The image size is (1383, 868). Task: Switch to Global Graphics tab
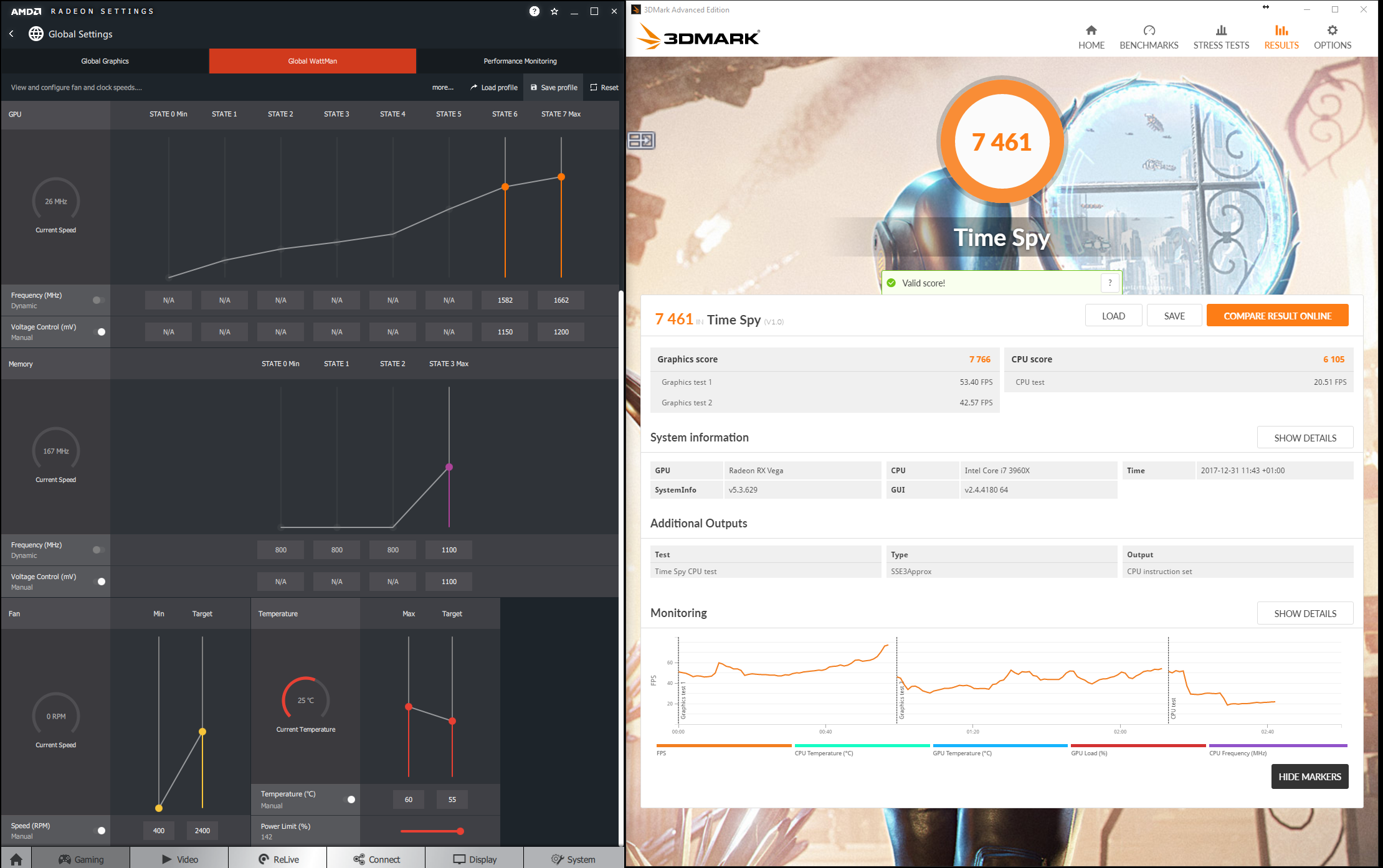[105, 61]
